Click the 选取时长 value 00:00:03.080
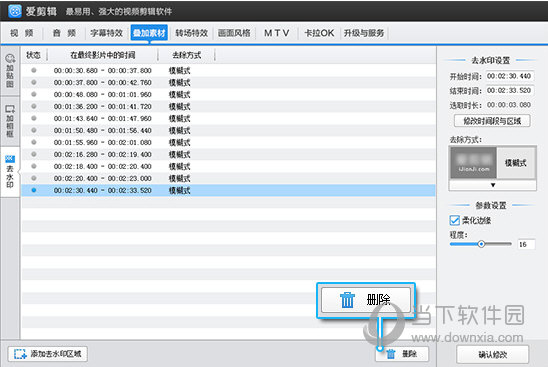 pos(509,105)
